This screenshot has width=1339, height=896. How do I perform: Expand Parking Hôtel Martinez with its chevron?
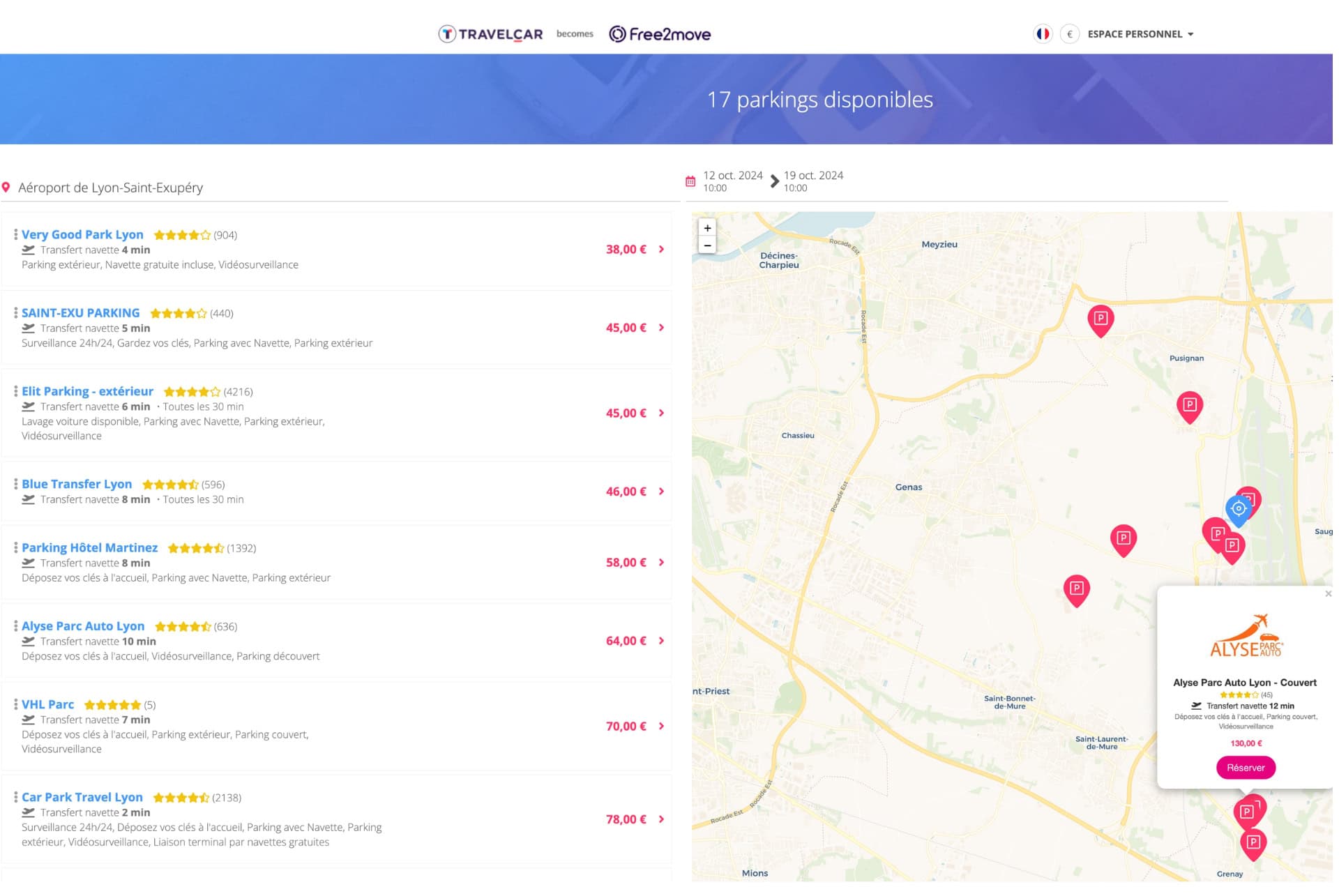[x=661, y=563]
